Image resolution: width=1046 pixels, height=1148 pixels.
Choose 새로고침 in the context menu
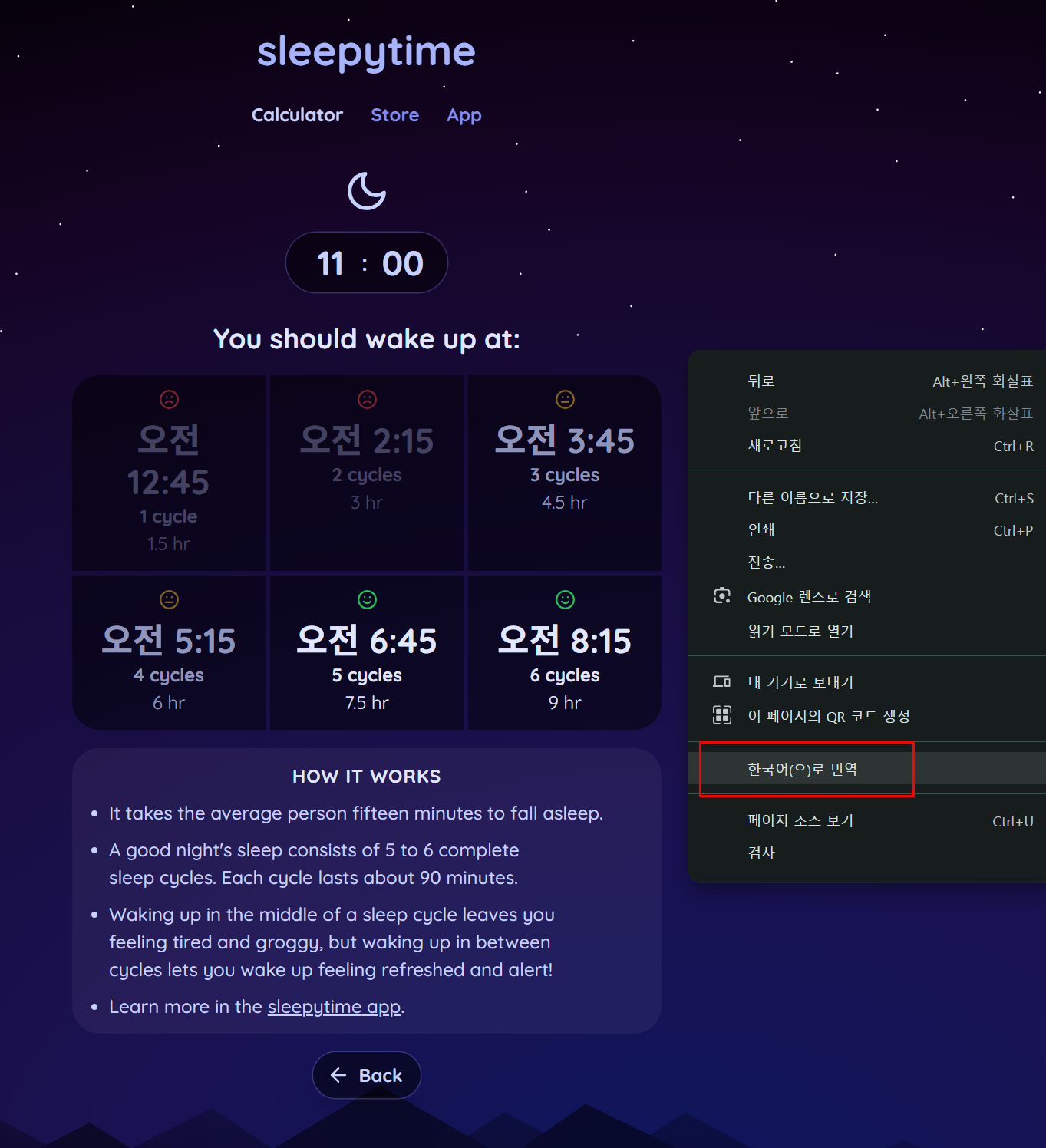pos(867,446)
